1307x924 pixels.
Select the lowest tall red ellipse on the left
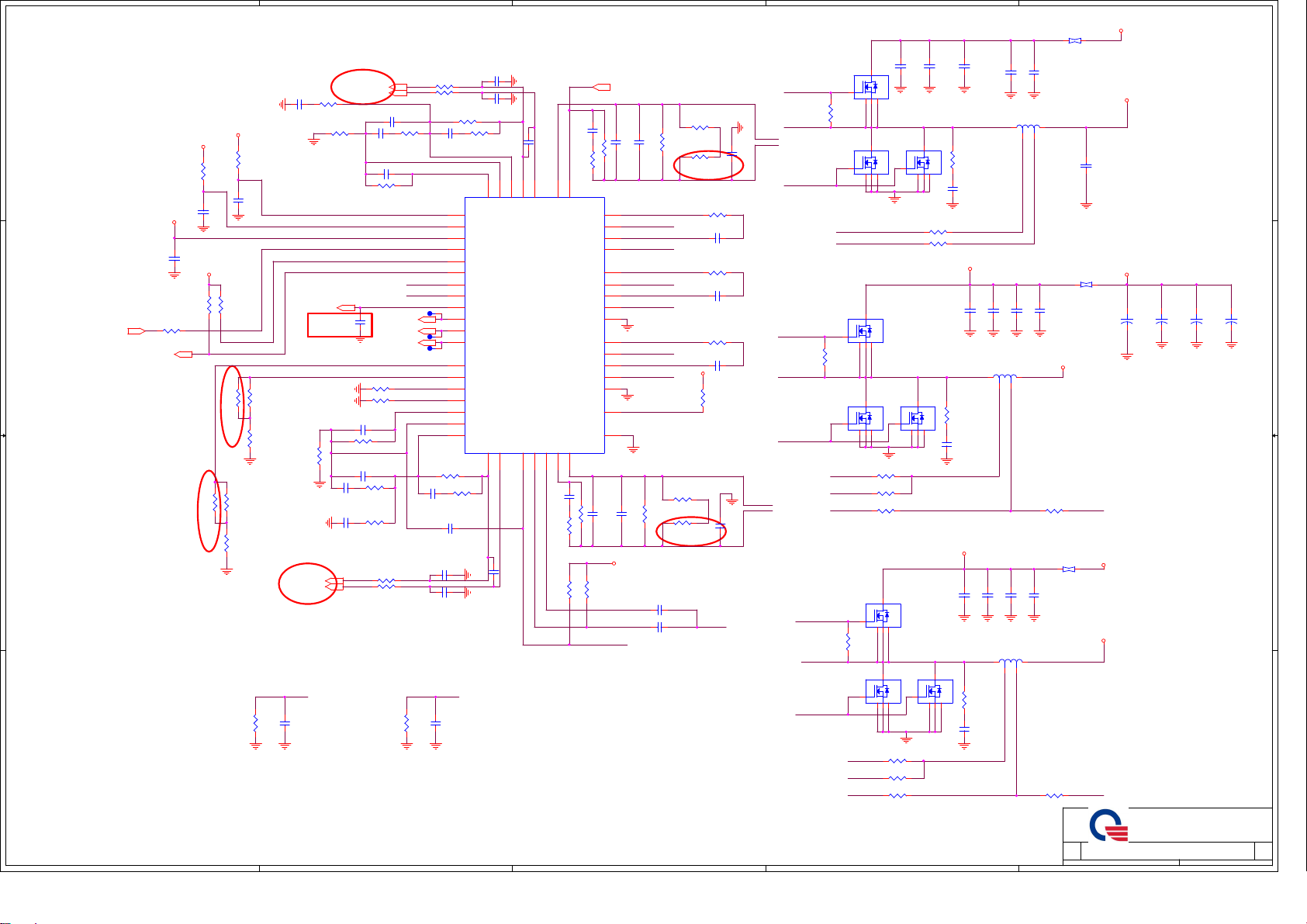209,510
